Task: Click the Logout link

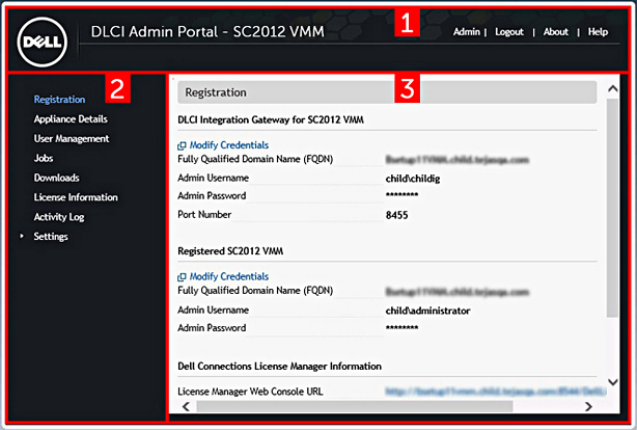Action: pyautogui.click(x=509, y=32)
